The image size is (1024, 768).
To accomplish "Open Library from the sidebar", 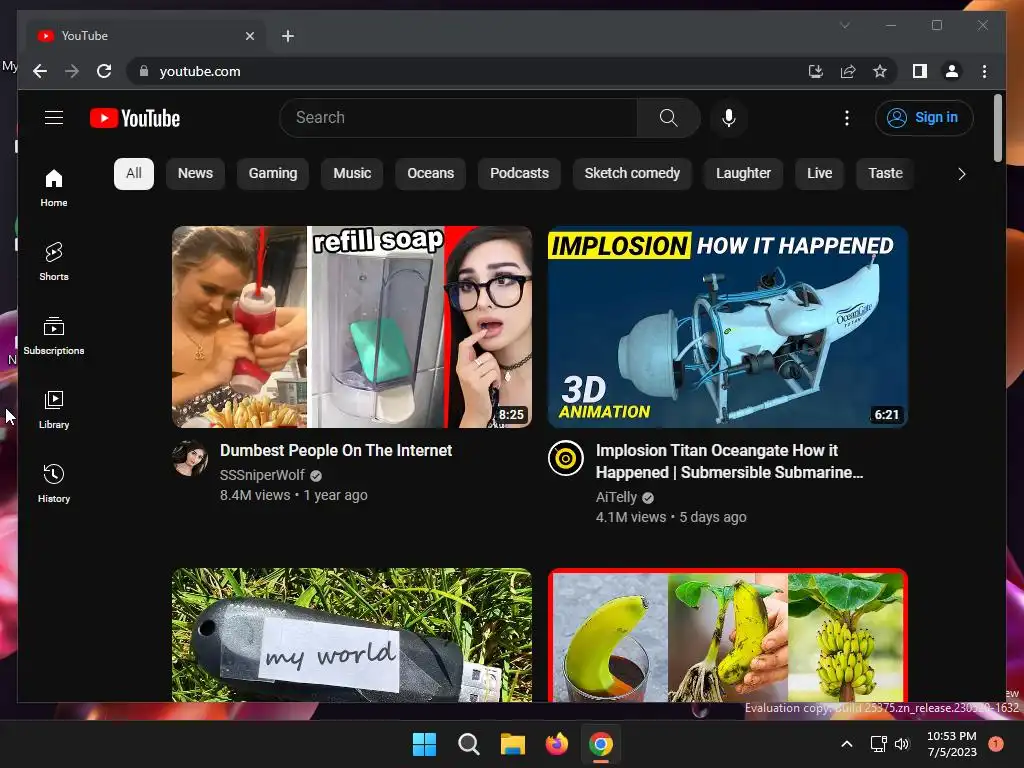I will [54, 409].
